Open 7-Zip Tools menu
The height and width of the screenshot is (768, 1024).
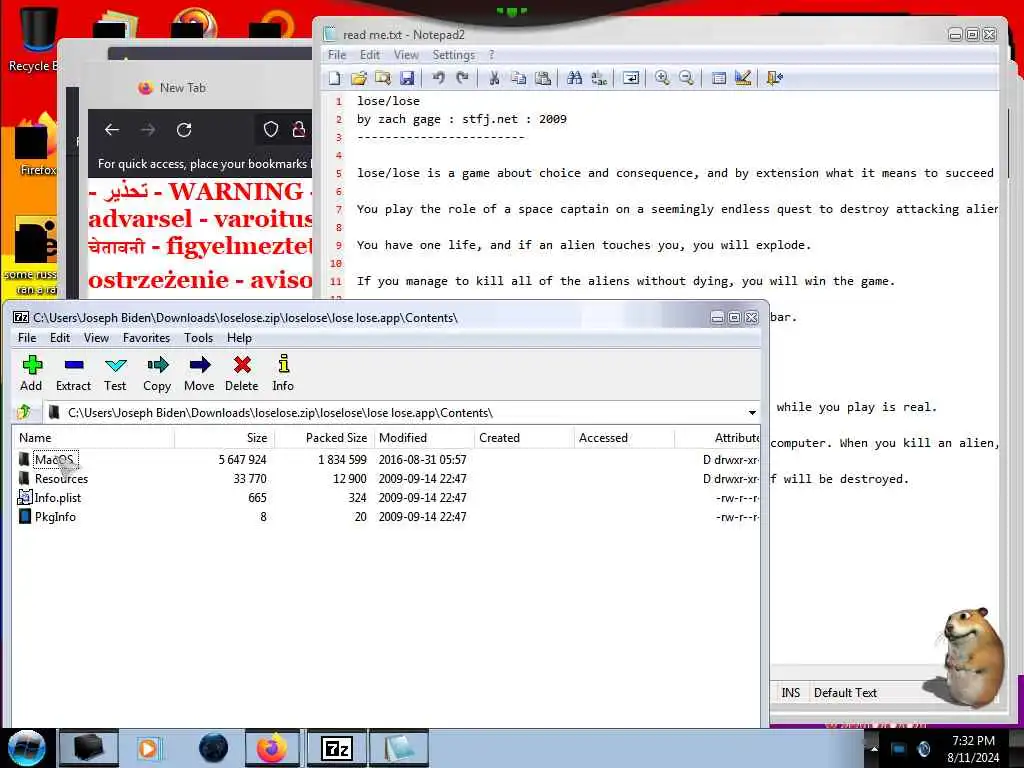point(199,338)
